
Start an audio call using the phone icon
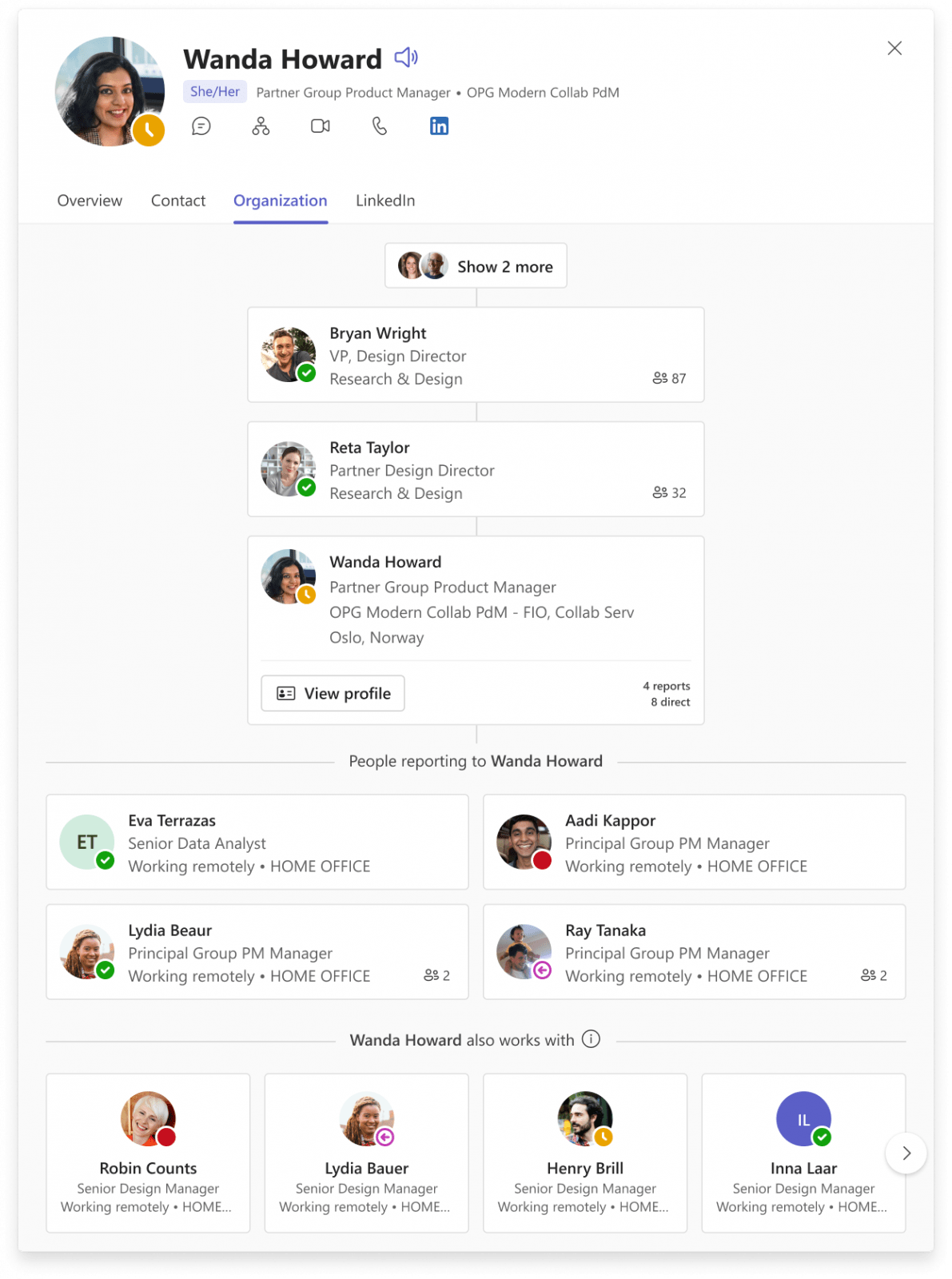[380, 126]
